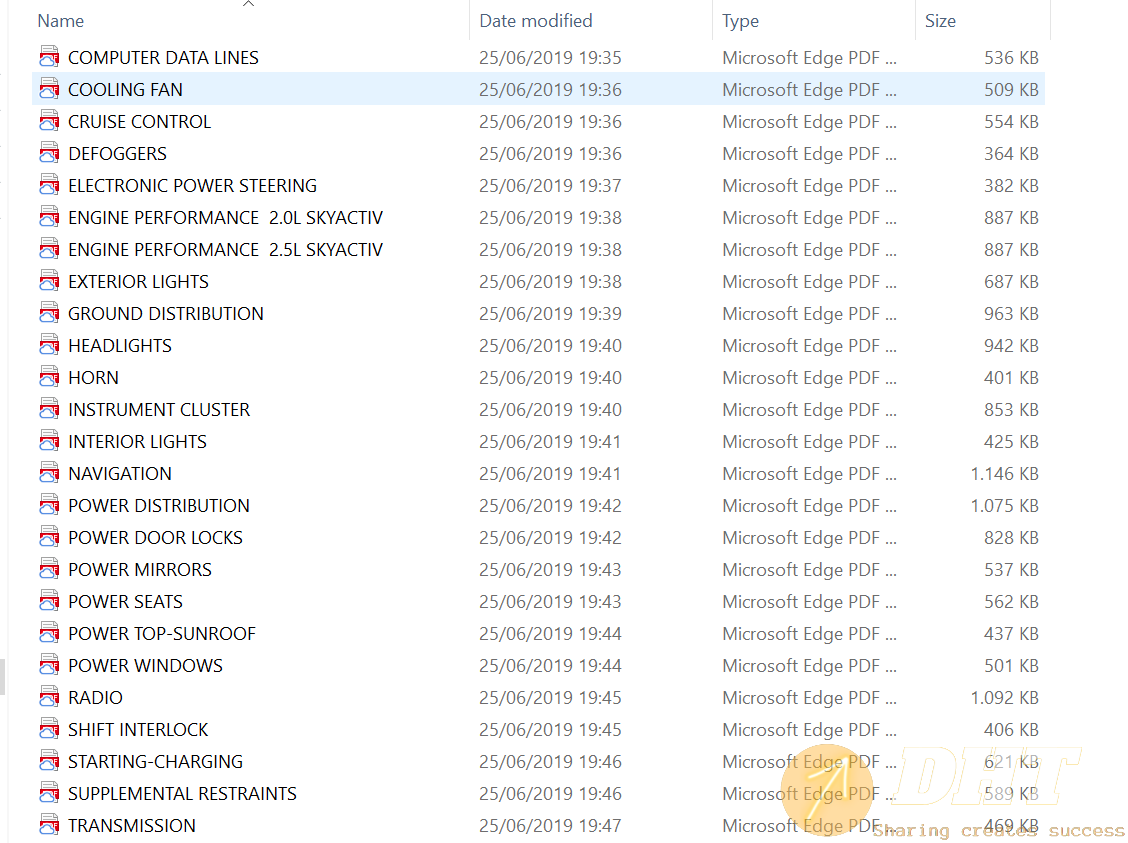
Task: Click the 536 KB size value
Action: coord(1011,58)
